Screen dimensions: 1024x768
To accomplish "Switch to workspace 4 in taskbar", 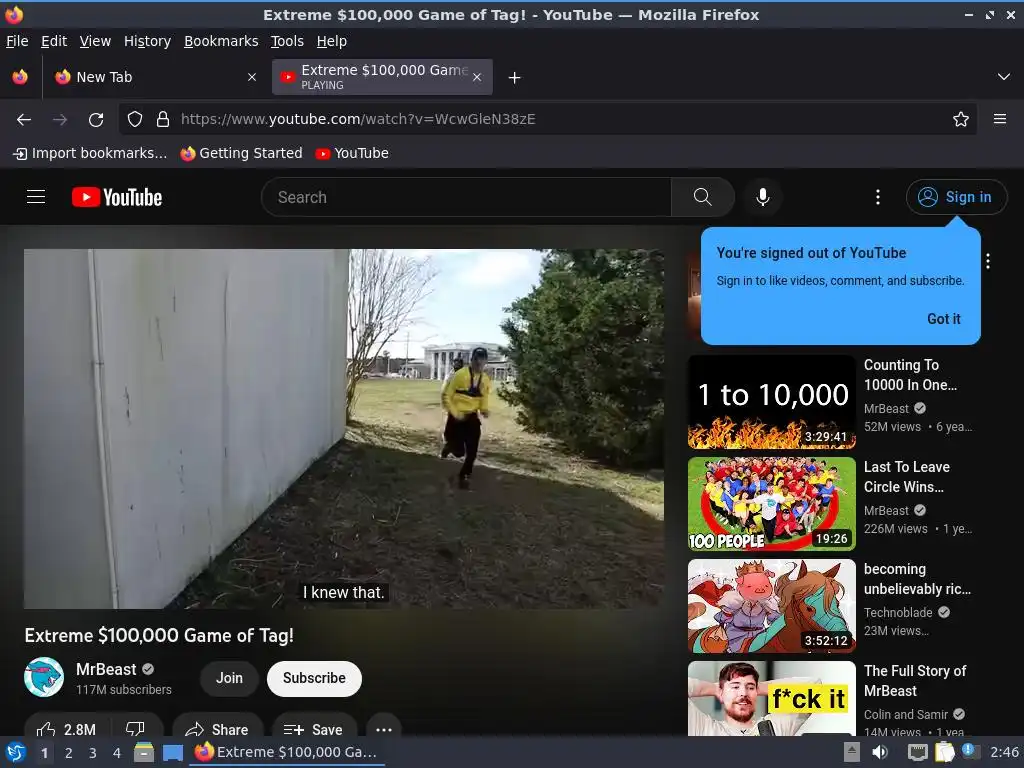I will click(x=117, y=753).
